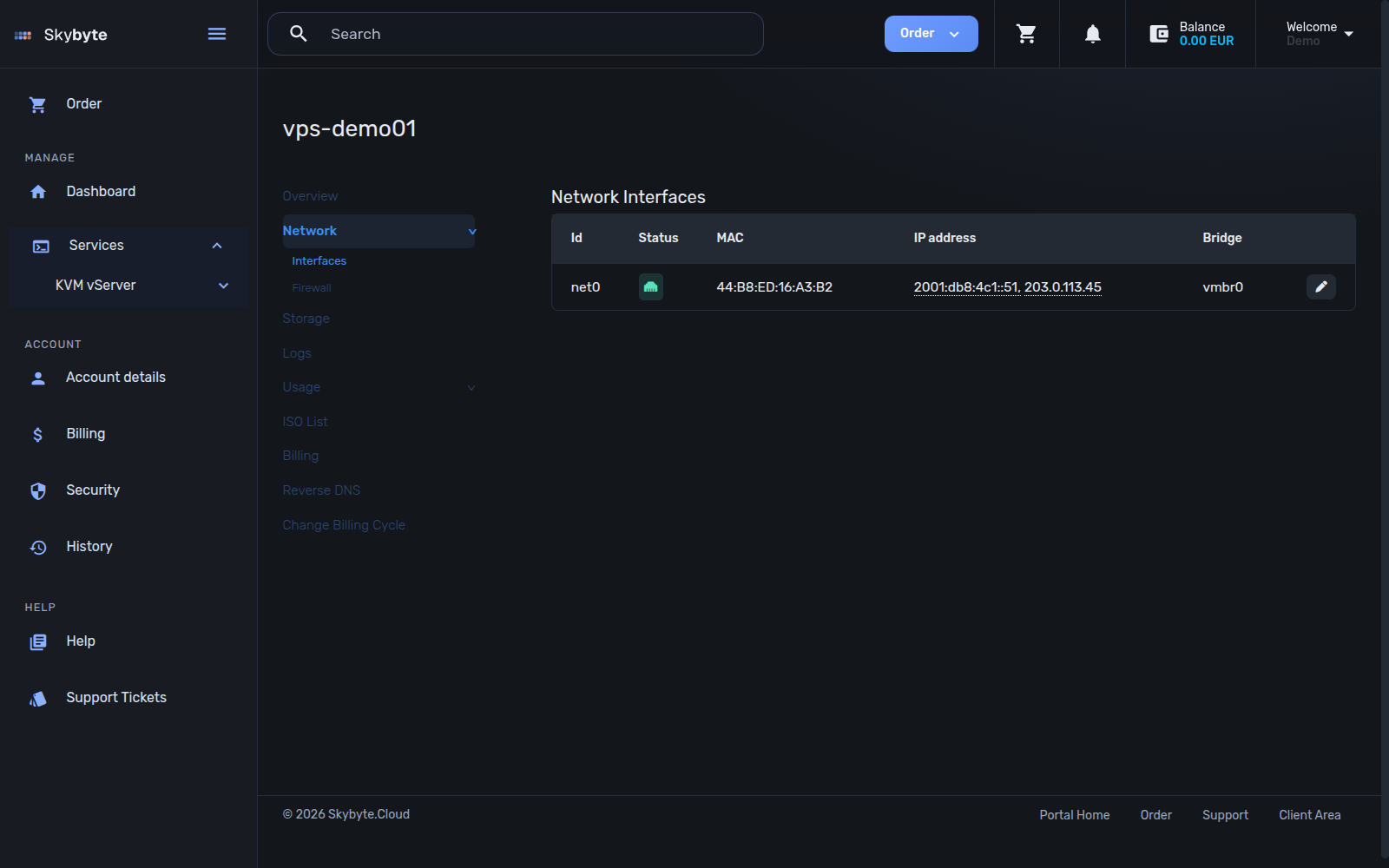
Task: Open the Order dropdown button
Action: [x=931, y=34]
